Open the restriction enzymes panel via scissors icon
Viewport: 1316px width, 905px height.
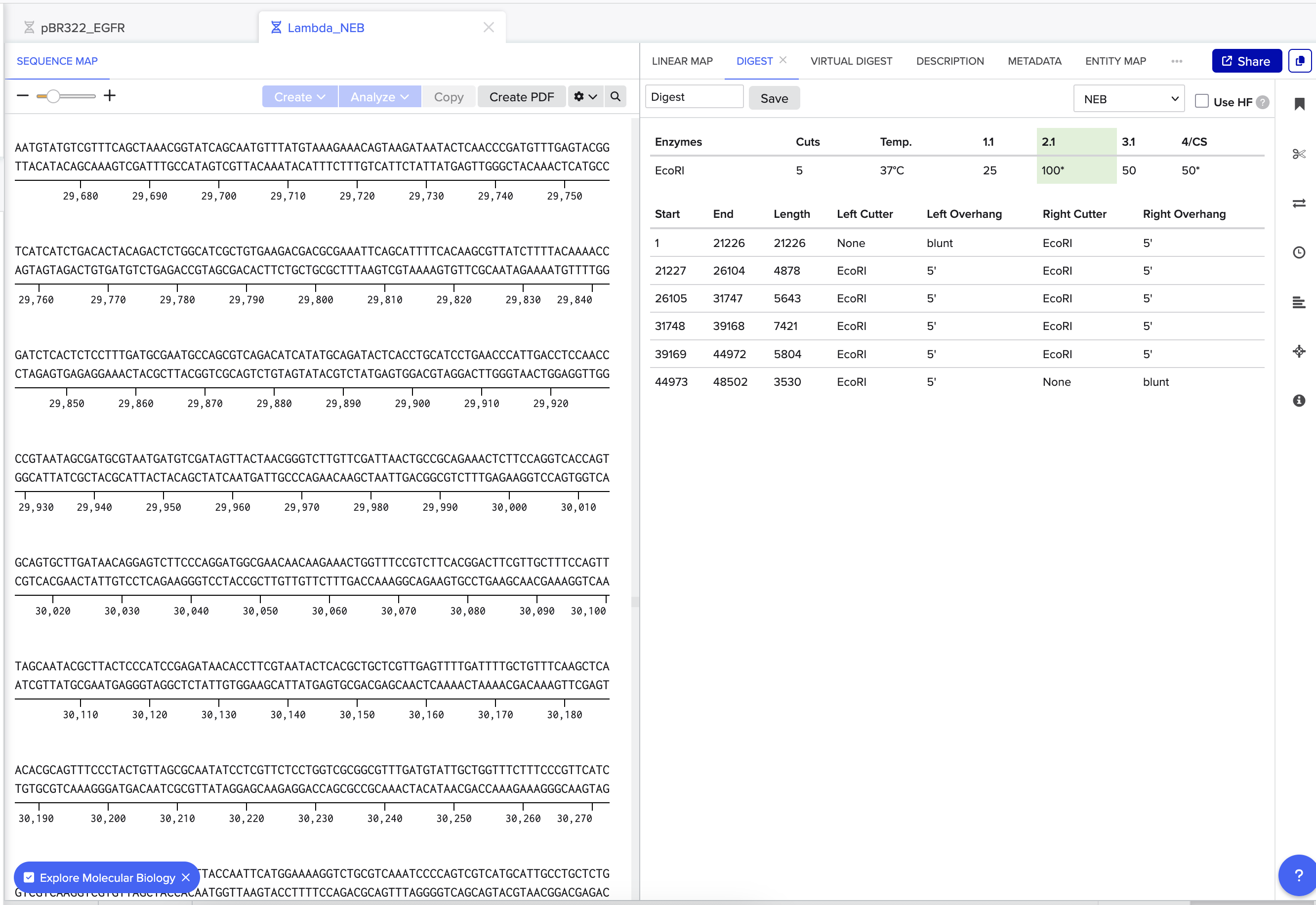pyautogui.click(x=1300, y=154)
